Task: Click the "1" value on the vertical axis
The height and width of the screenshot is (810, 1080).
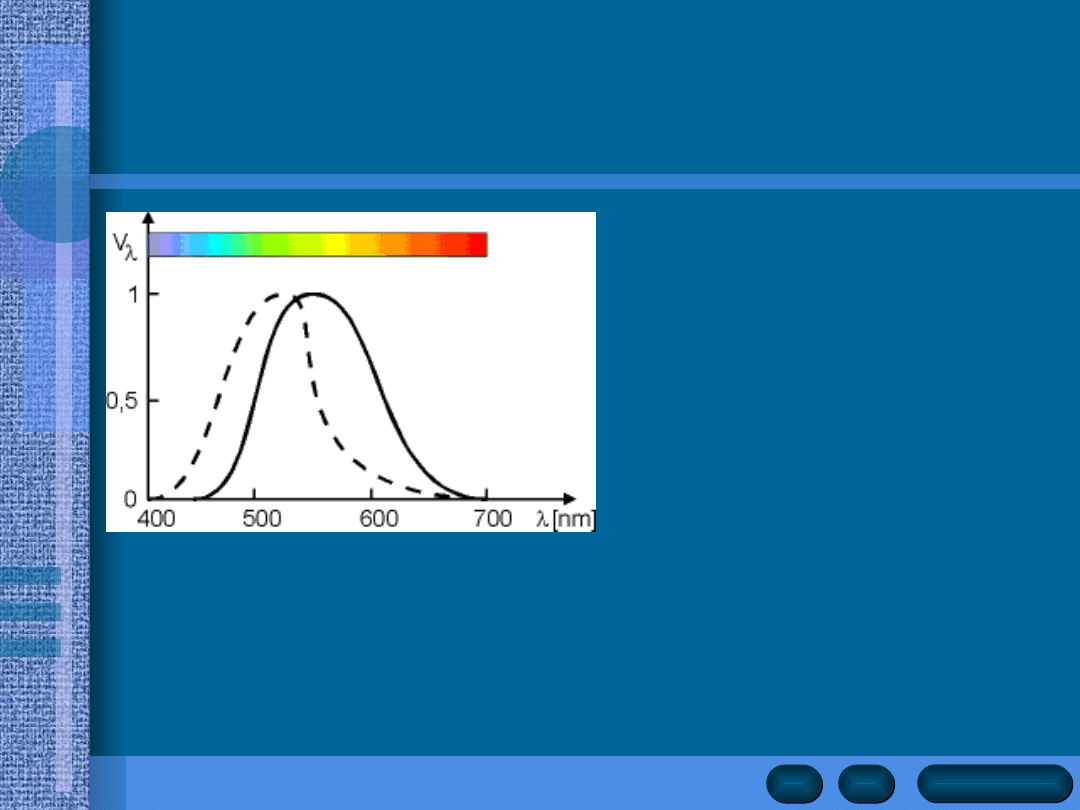Action: point(128,294)
